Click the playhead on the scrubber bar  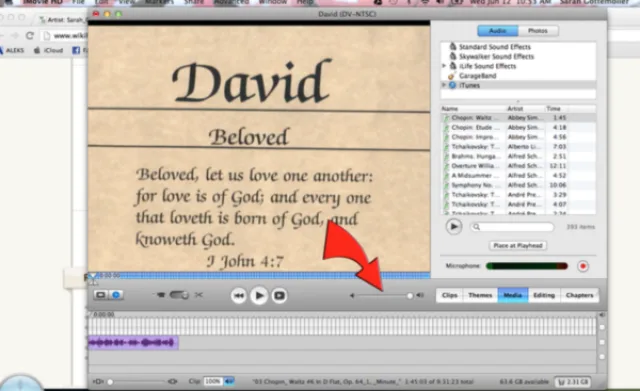click(93, 276)
